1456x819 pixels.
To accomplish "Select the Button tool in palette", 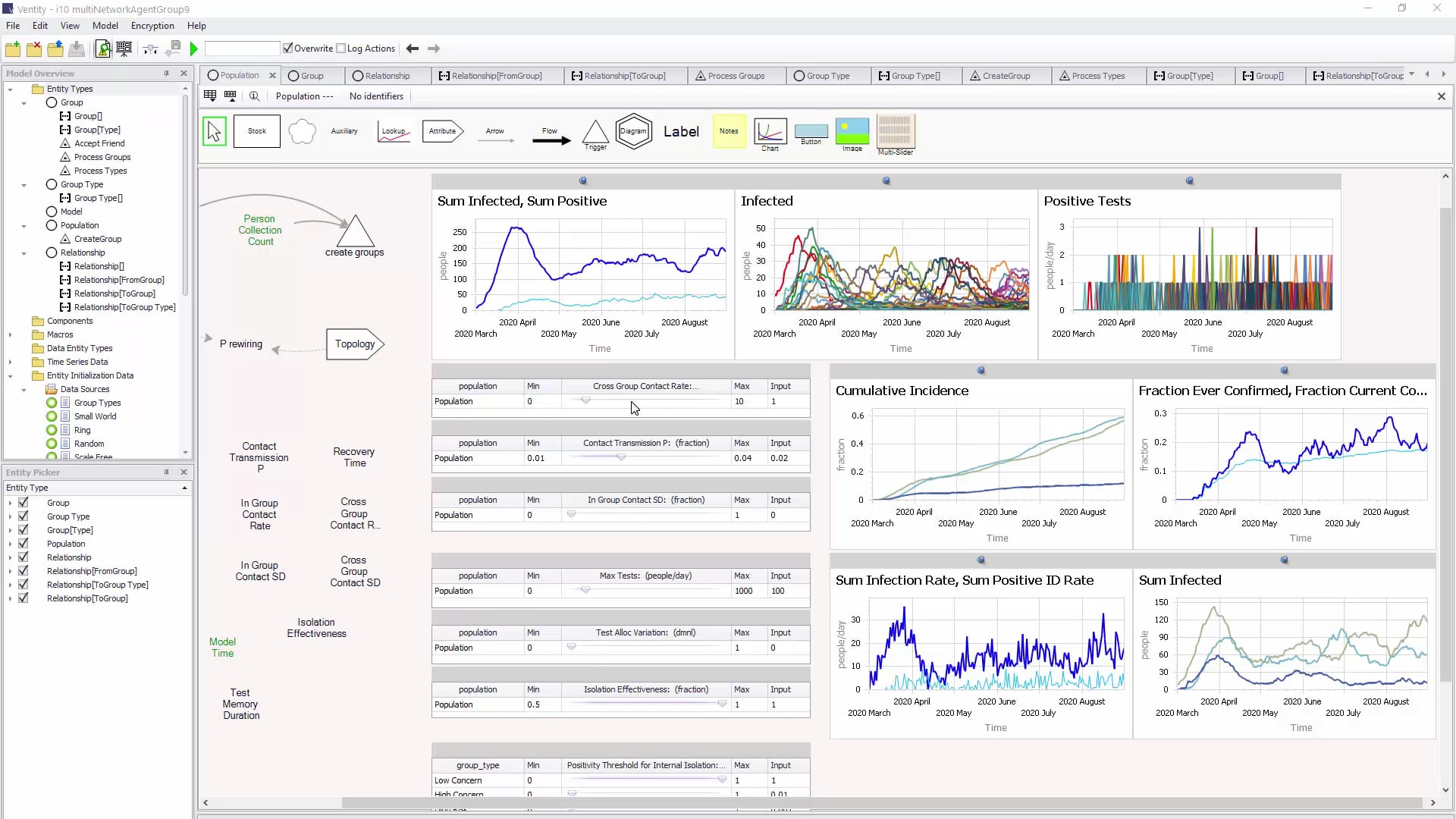I will tap(811, 134).
